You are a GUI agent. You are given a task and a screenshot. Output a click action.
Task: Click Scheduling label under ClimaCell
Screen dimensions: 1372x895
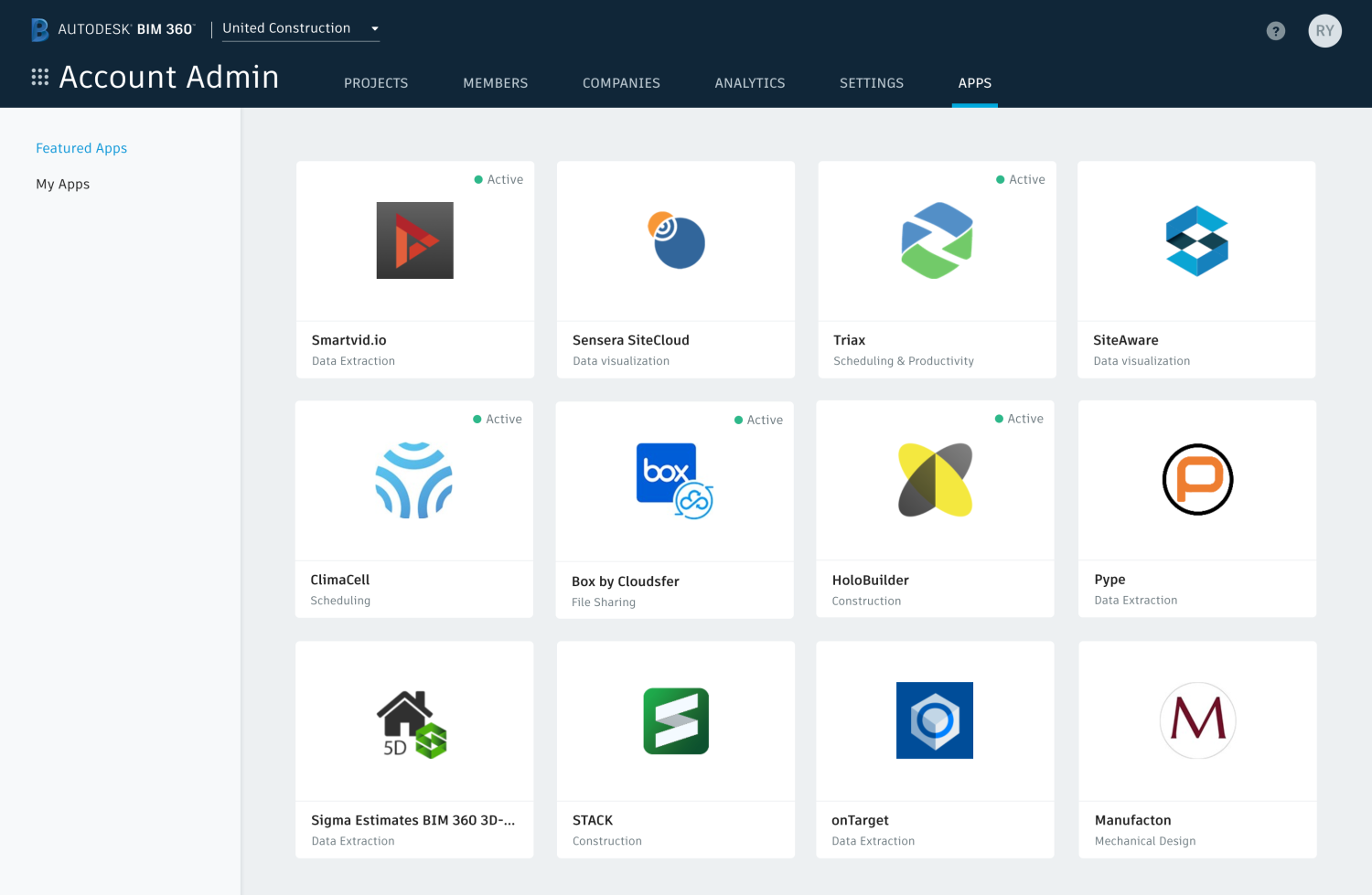[x=340, y=601]
